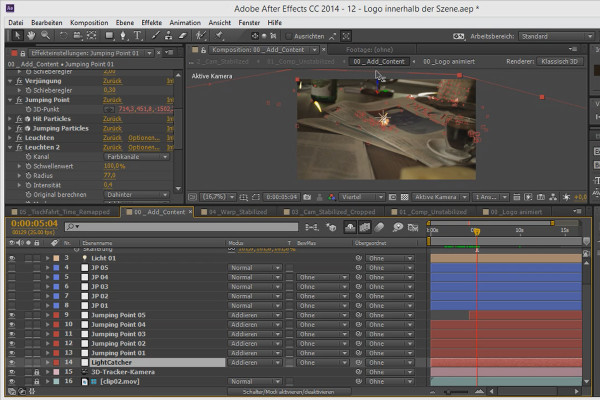Switch to 04_Warp_Stabilized timeline tab
This screenshot has height=400, width=600.
click(237, 212)
